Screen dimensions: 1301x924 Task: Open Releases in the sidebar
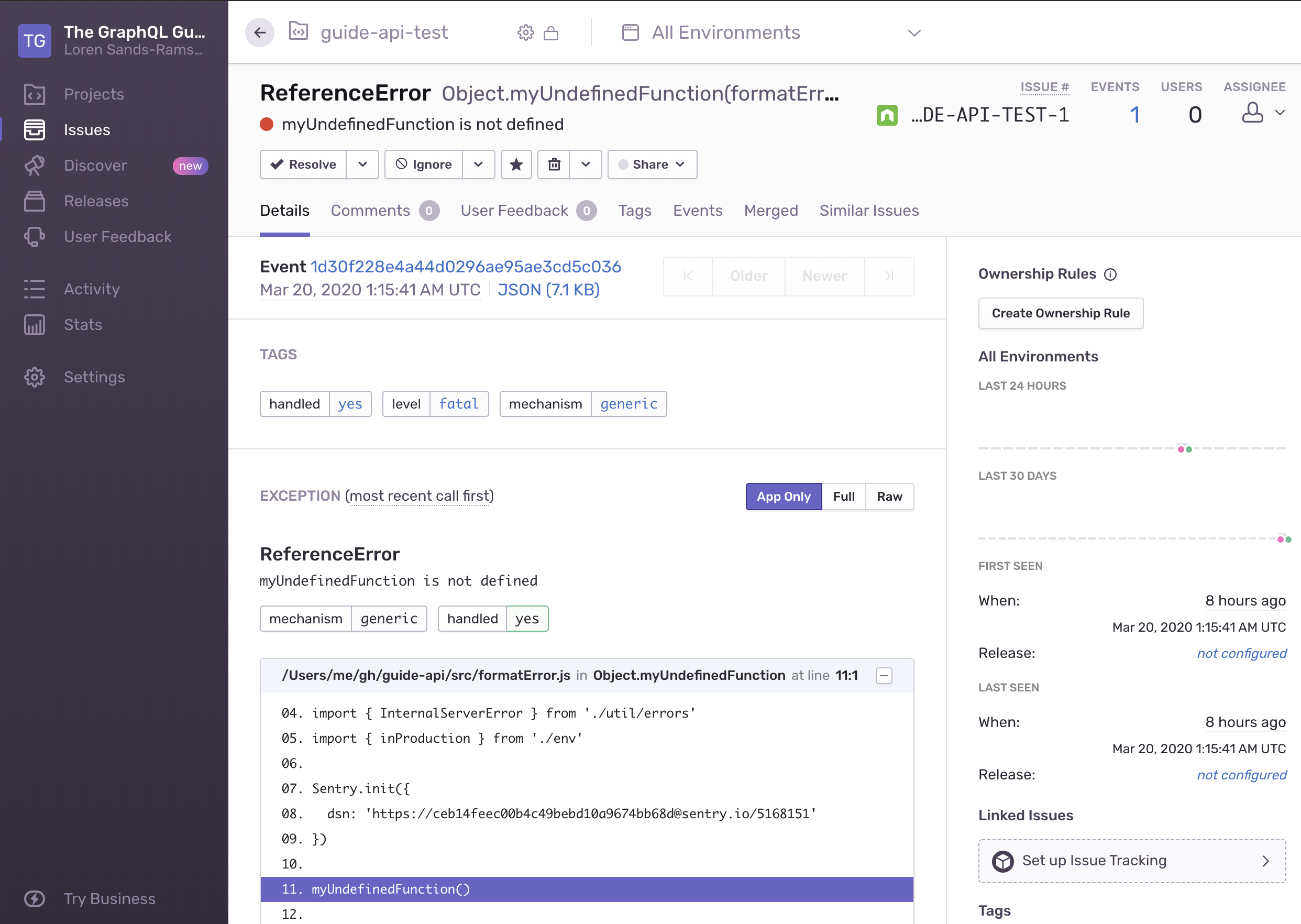tap(96, 201)
